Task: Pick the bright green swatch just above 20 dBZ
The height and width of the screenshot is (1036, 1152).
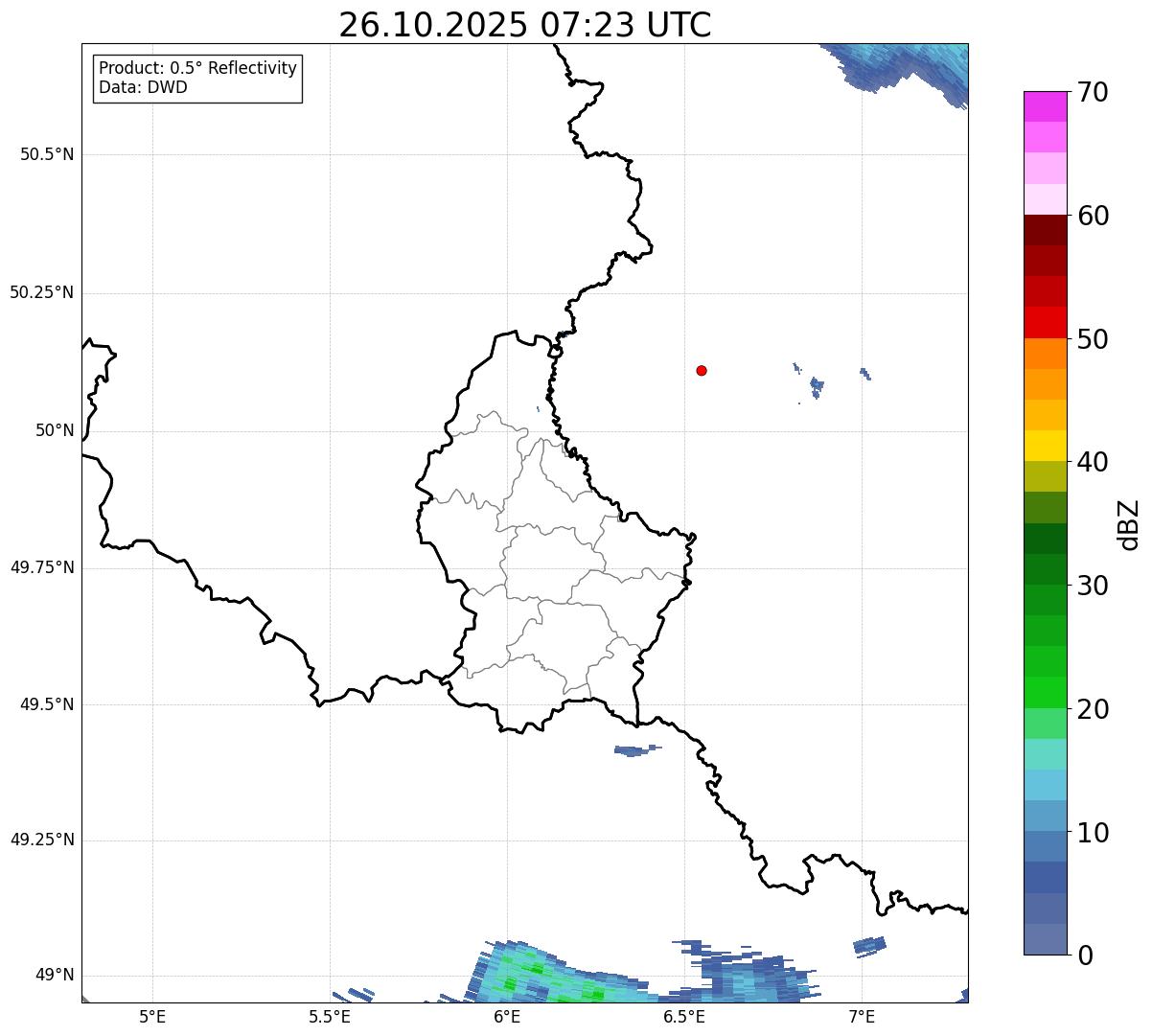Action: tap(1045, 693)
